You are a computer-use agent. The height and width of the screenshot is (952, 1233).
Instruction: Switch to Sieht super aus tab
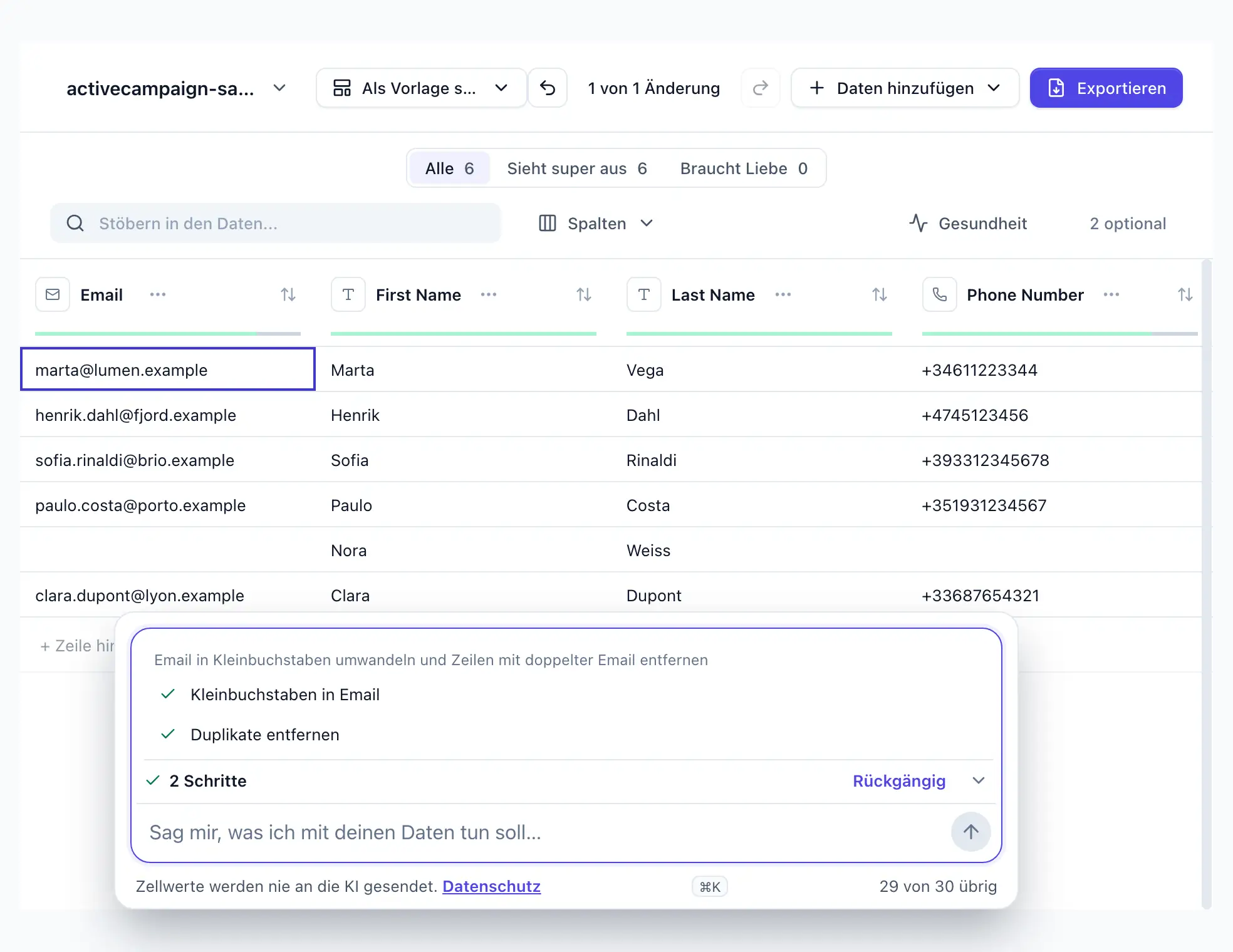click(x=576, y=168)
